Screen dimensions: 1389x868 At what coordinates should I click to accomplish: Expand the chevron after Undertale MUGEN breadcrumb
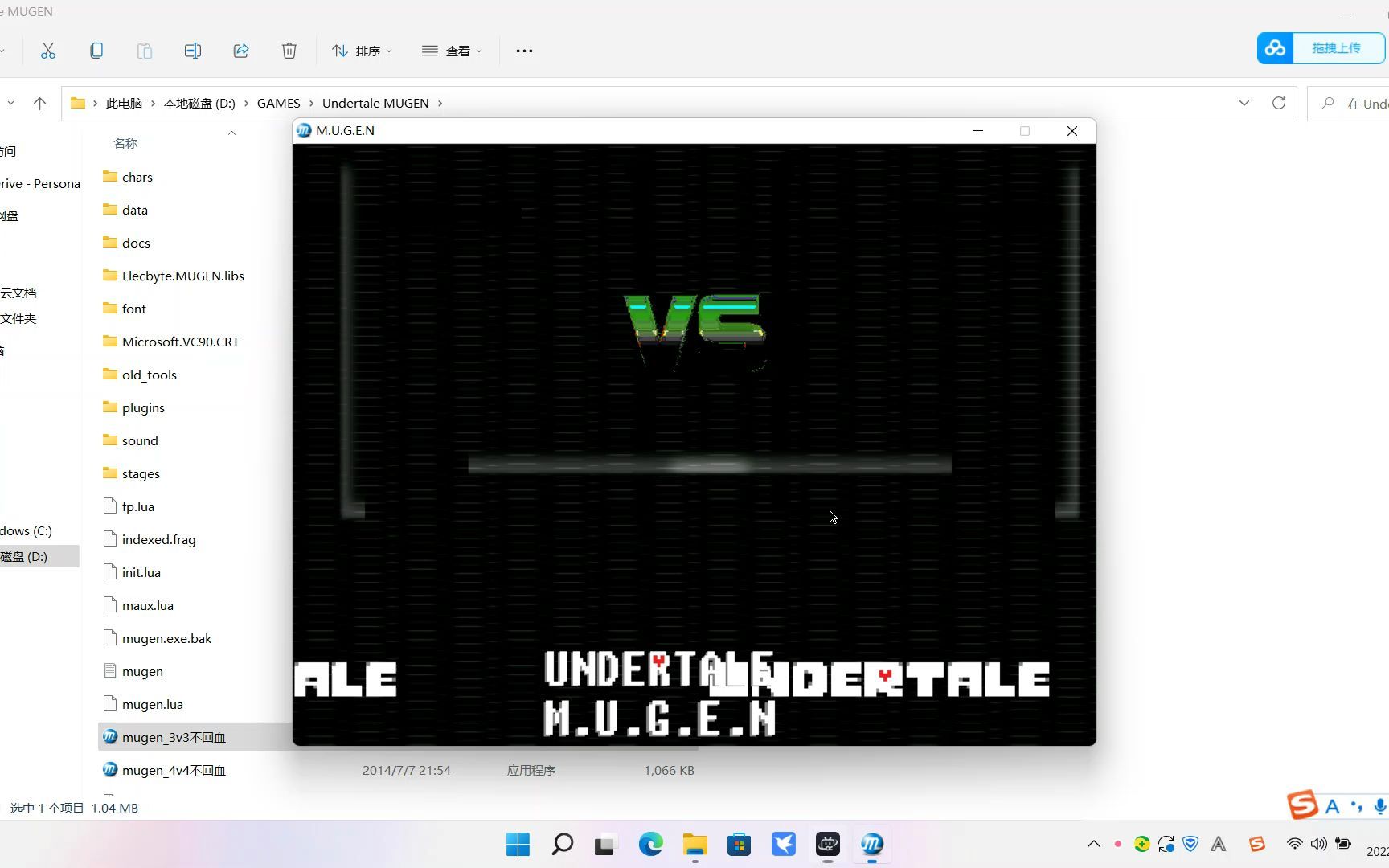pyautogui.click(x=440, y=103)
